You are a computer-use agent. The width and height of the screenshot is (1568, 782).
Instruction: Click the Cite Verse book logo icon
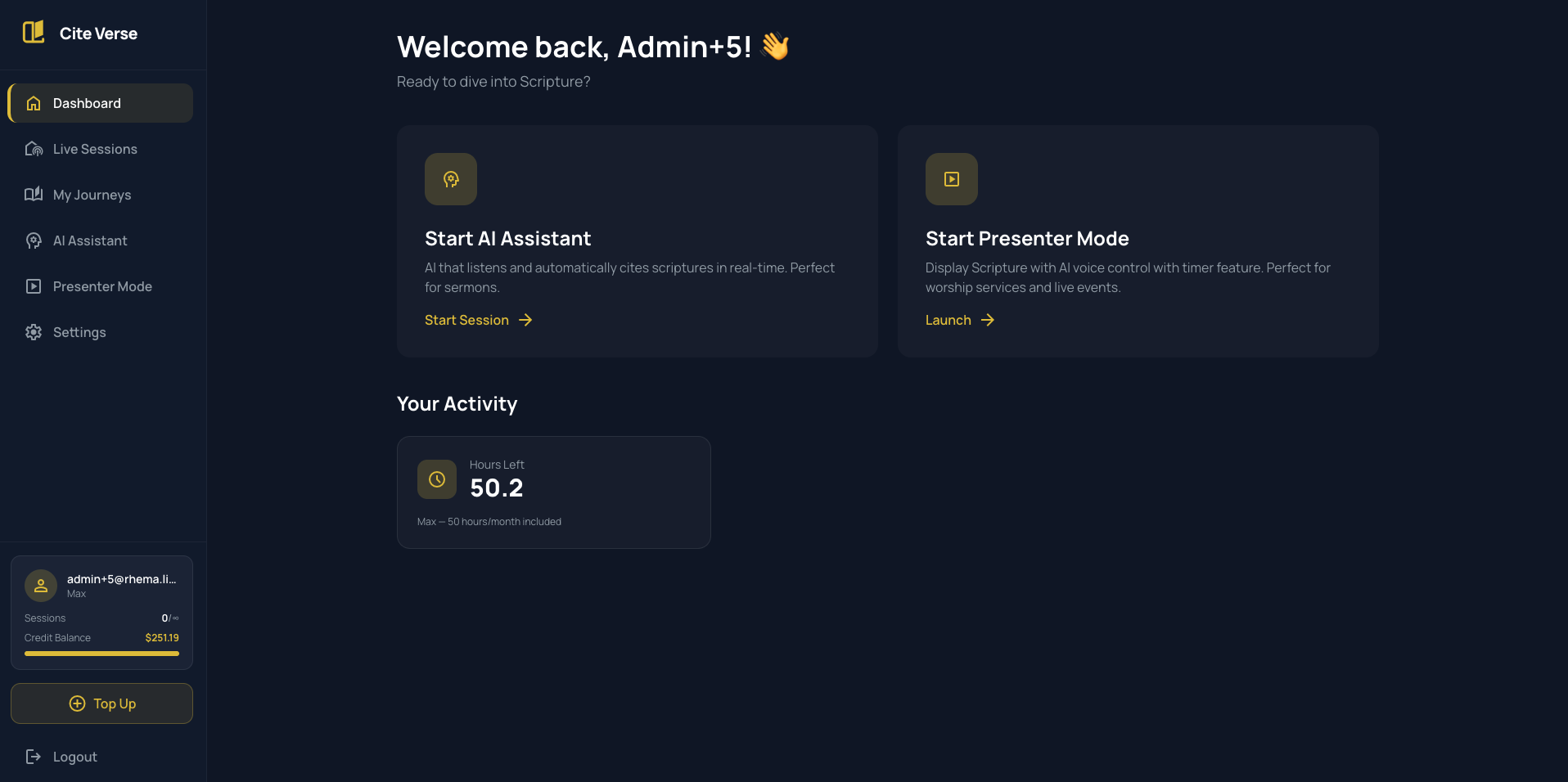(x=34, y=33)
